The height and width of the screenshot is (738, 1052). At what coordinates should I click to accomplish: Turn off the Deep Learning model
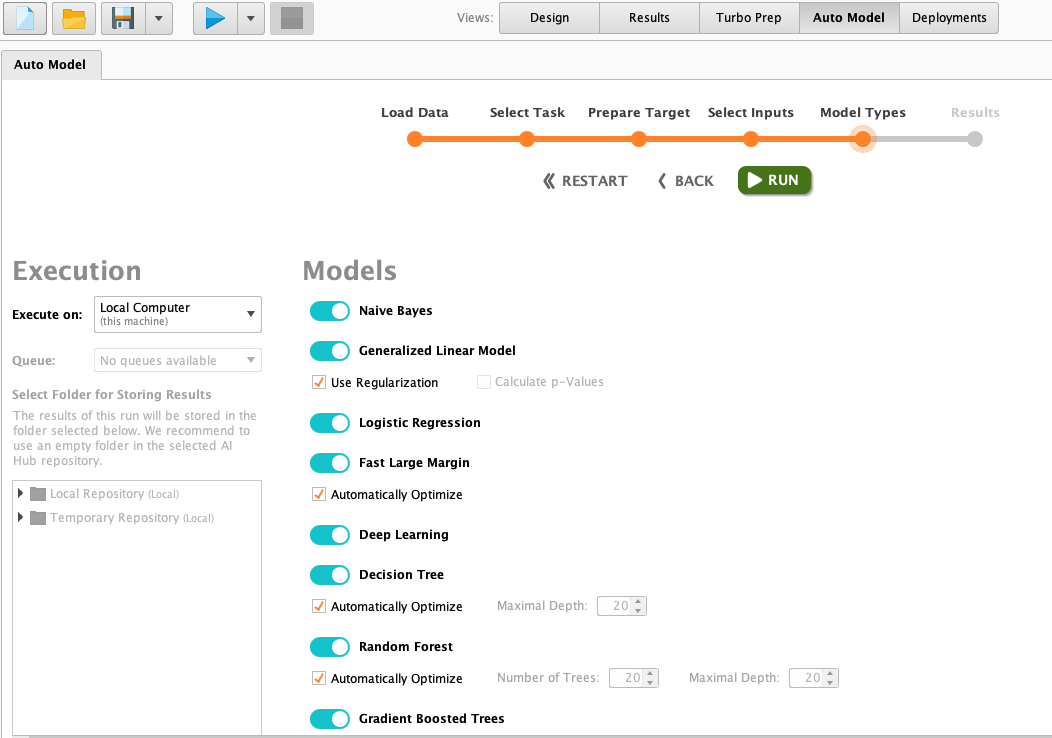pos(329,535)
